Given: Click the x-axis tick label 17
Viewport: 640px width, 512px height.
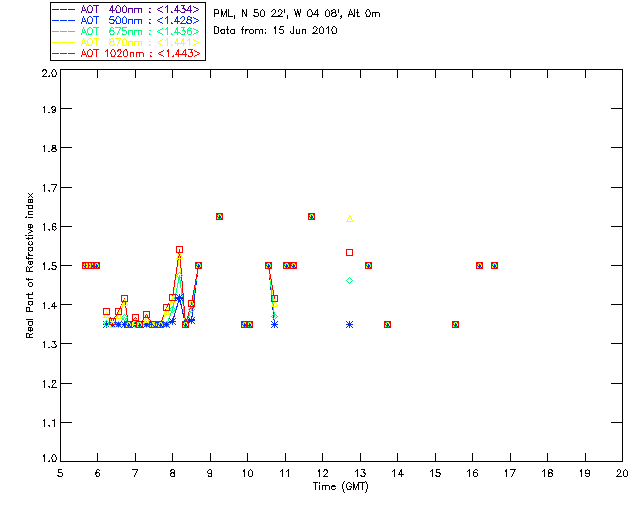Looking at the screenshot, I should (x=510, y=473).
